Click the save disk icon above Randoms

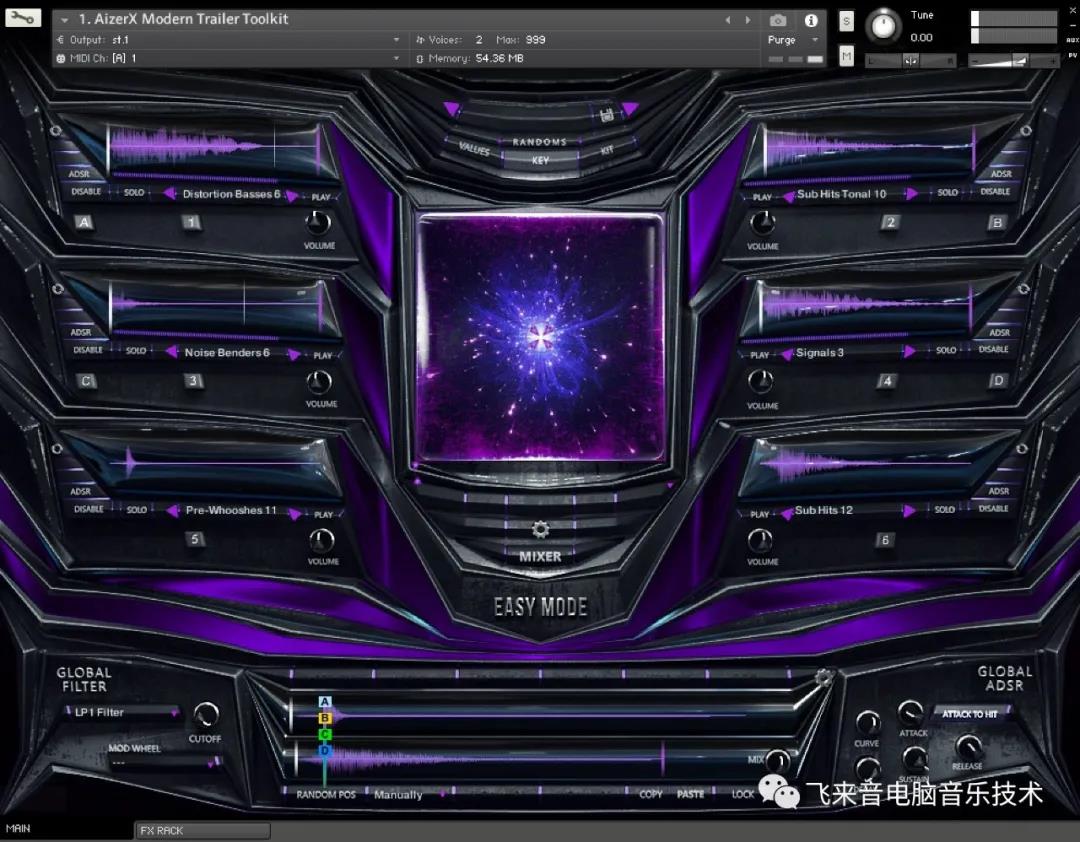coord(606,114)
